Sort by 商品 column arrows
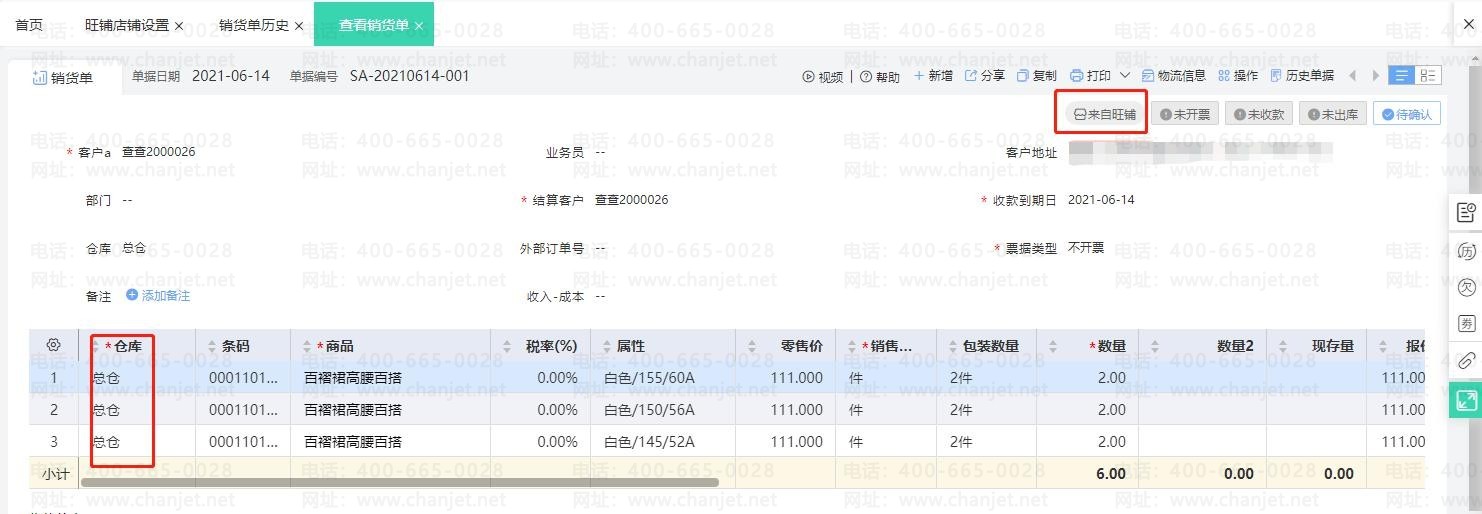Screen dimensions: 1482x514 coord(307,346)
